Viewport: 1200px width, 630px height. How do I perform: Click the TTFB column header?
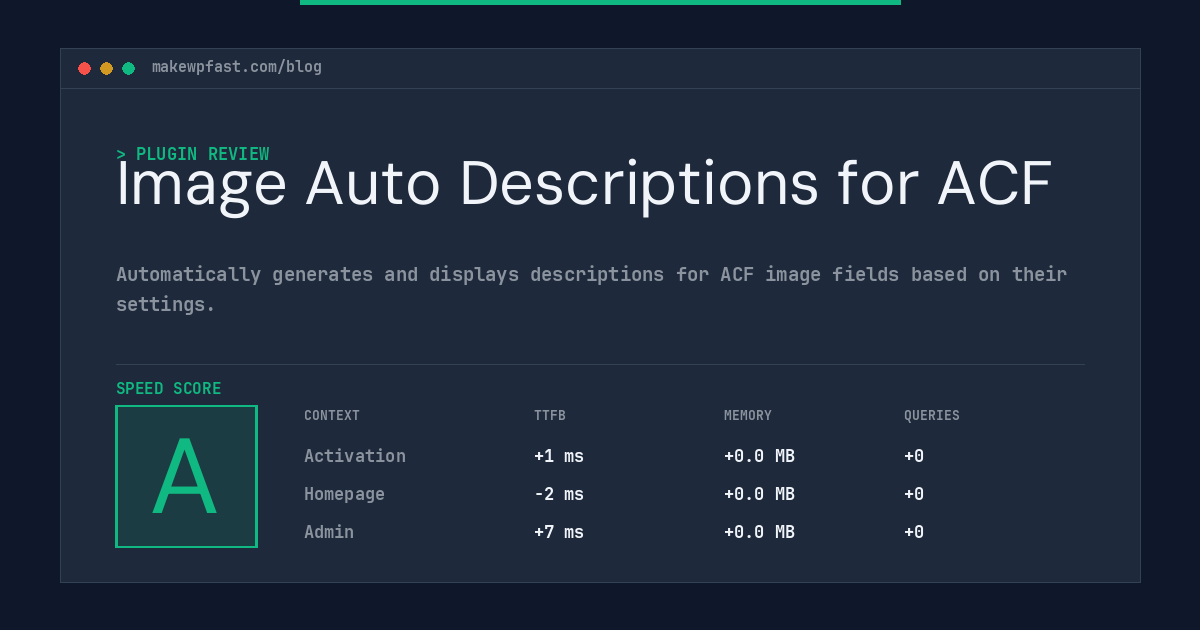[550, 415]
